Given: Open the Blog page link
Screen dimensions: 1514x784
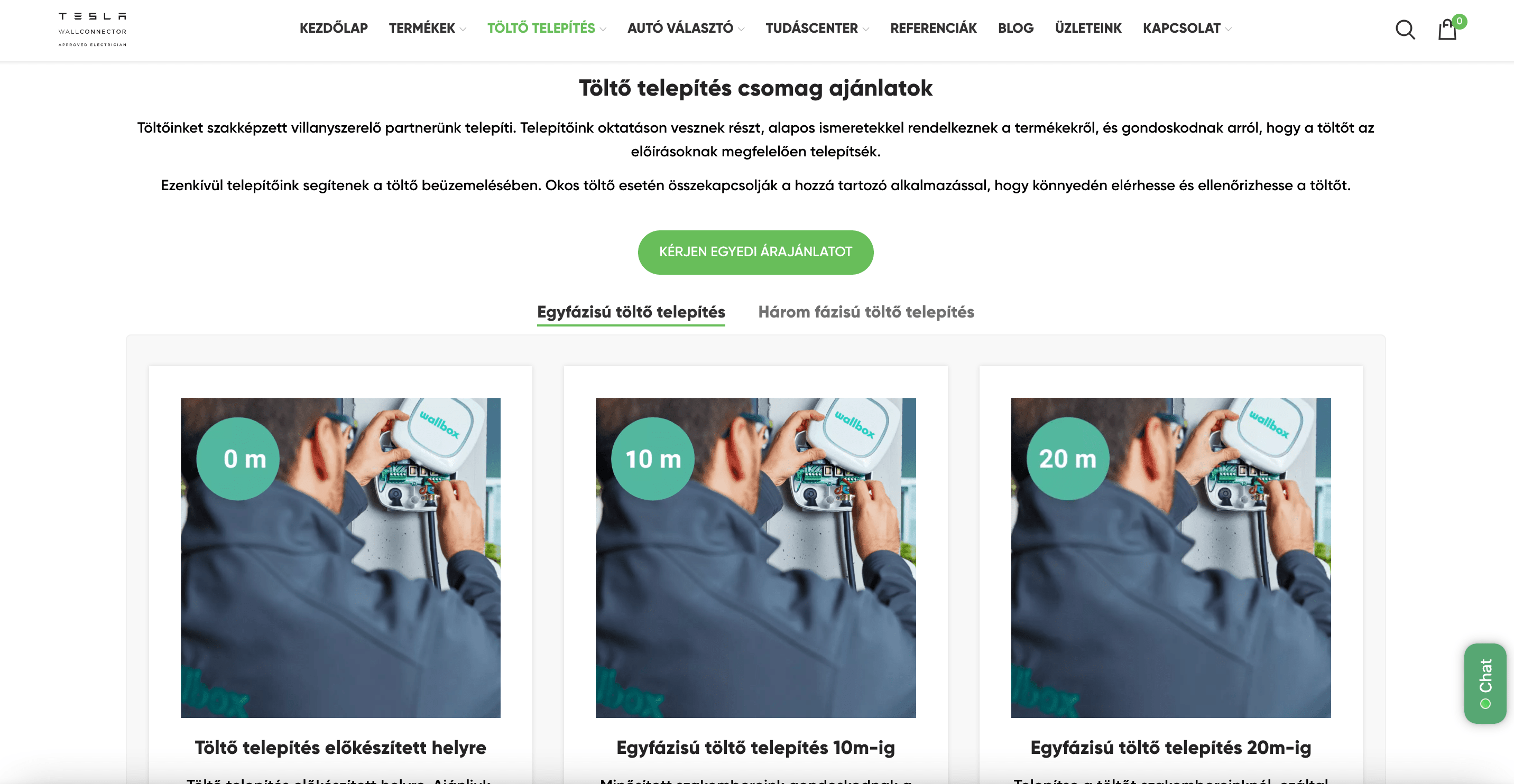Looking at the screenshot, I should tap(1015, 28).
